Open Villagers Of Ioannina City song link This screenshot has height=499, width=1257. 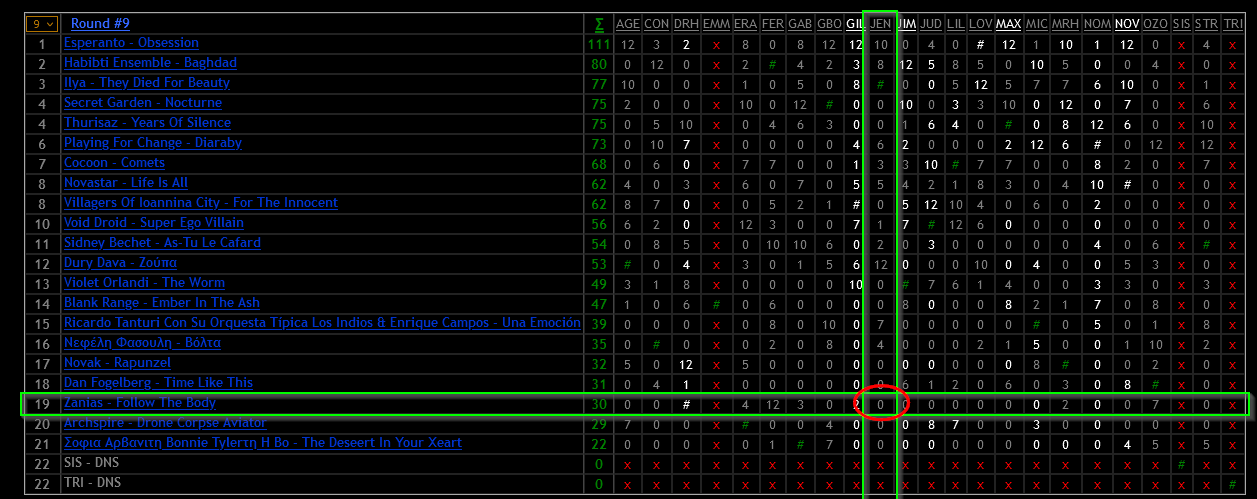pyautogui.click(x=201, y=203)
